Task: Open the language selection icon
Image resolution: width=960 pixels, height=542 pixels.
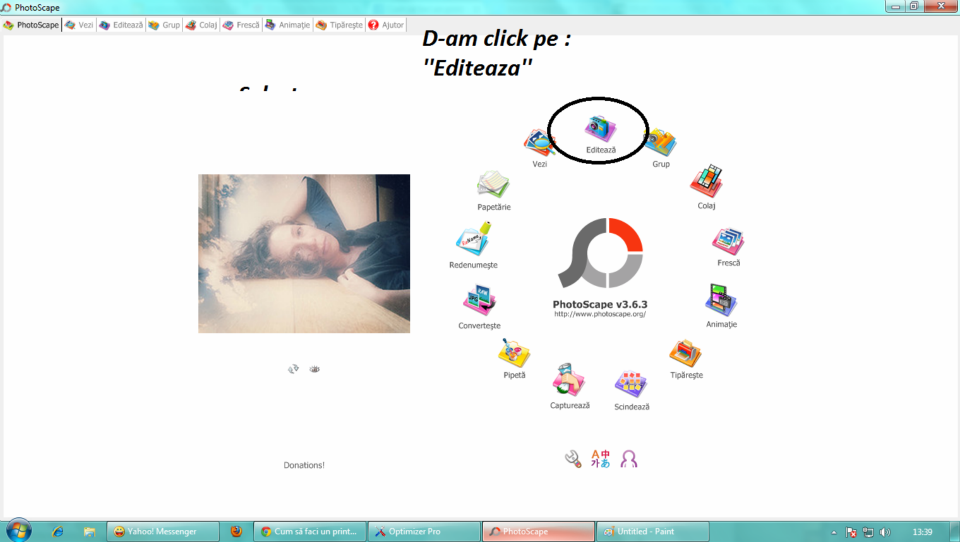Action: 601,459
